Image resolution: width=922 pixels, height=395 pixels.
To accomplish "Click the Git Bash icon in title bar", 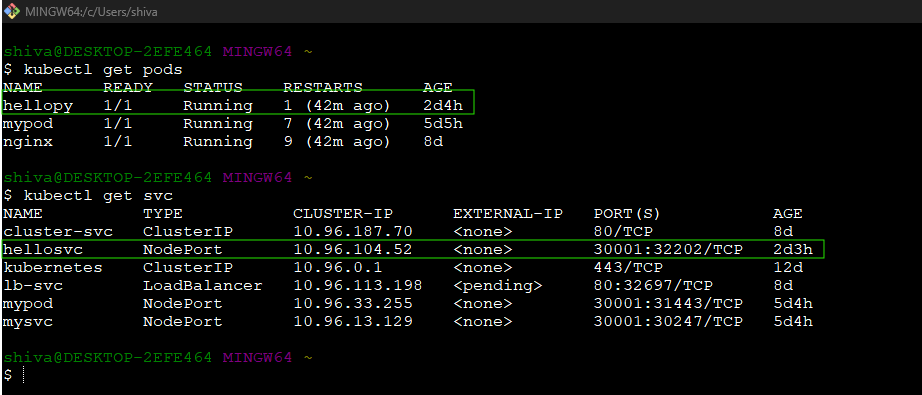I will point(11,11).
